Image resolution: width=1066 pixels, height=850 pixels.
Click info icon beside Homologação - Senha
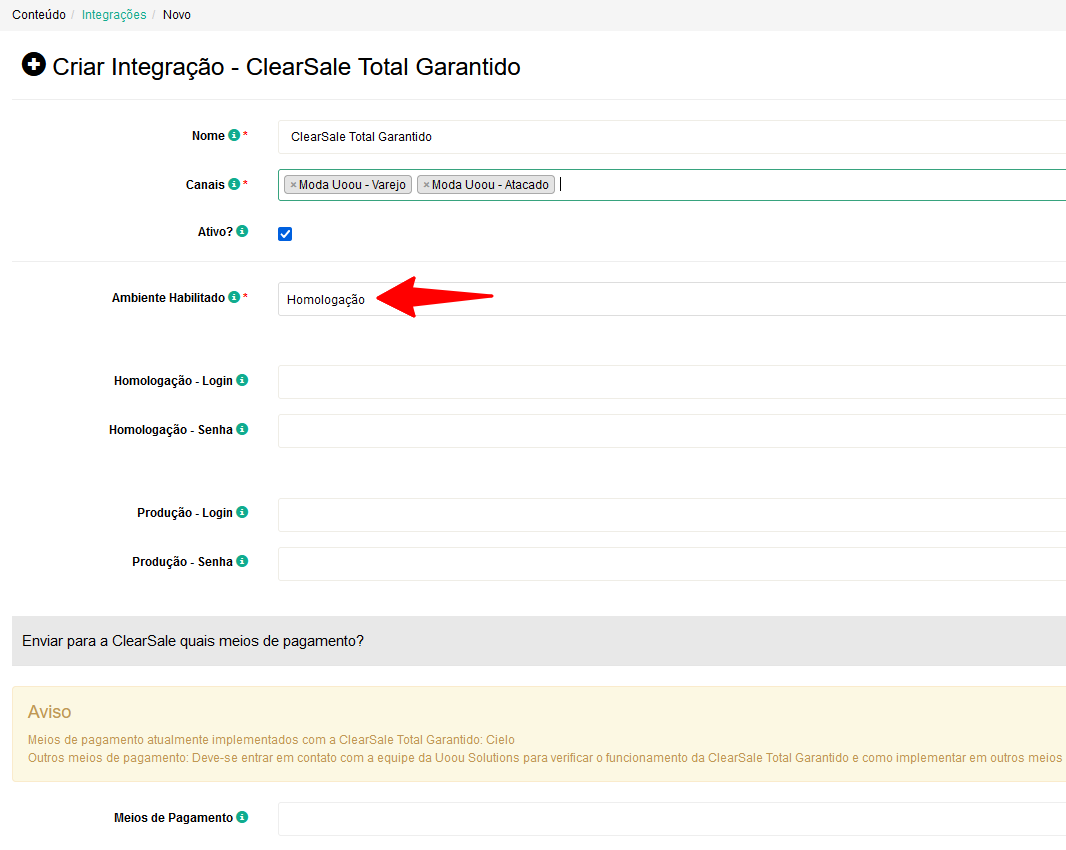(242, 429)
